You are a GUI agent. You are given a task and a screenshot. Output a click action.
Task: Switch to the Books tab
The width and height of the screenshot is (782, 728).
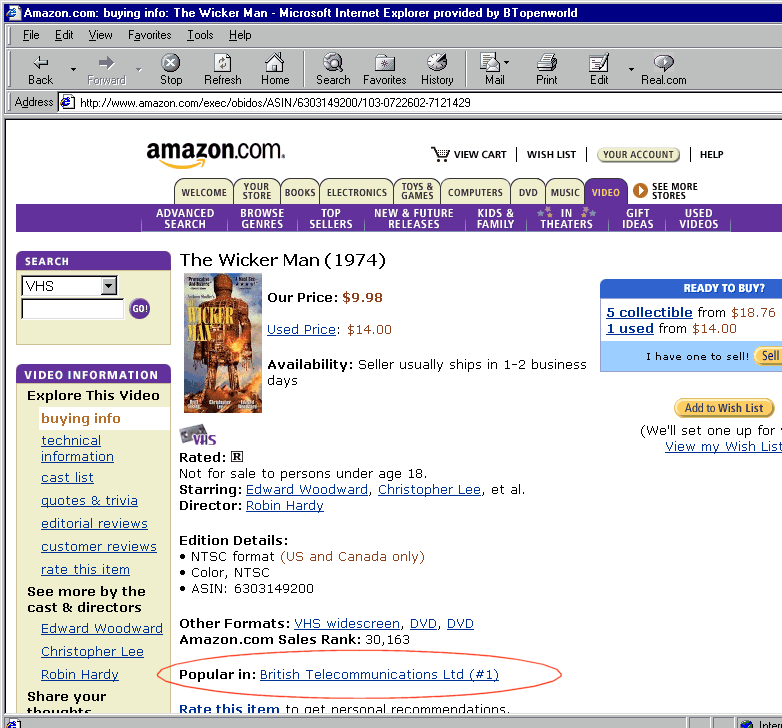(x=300, y=192)
